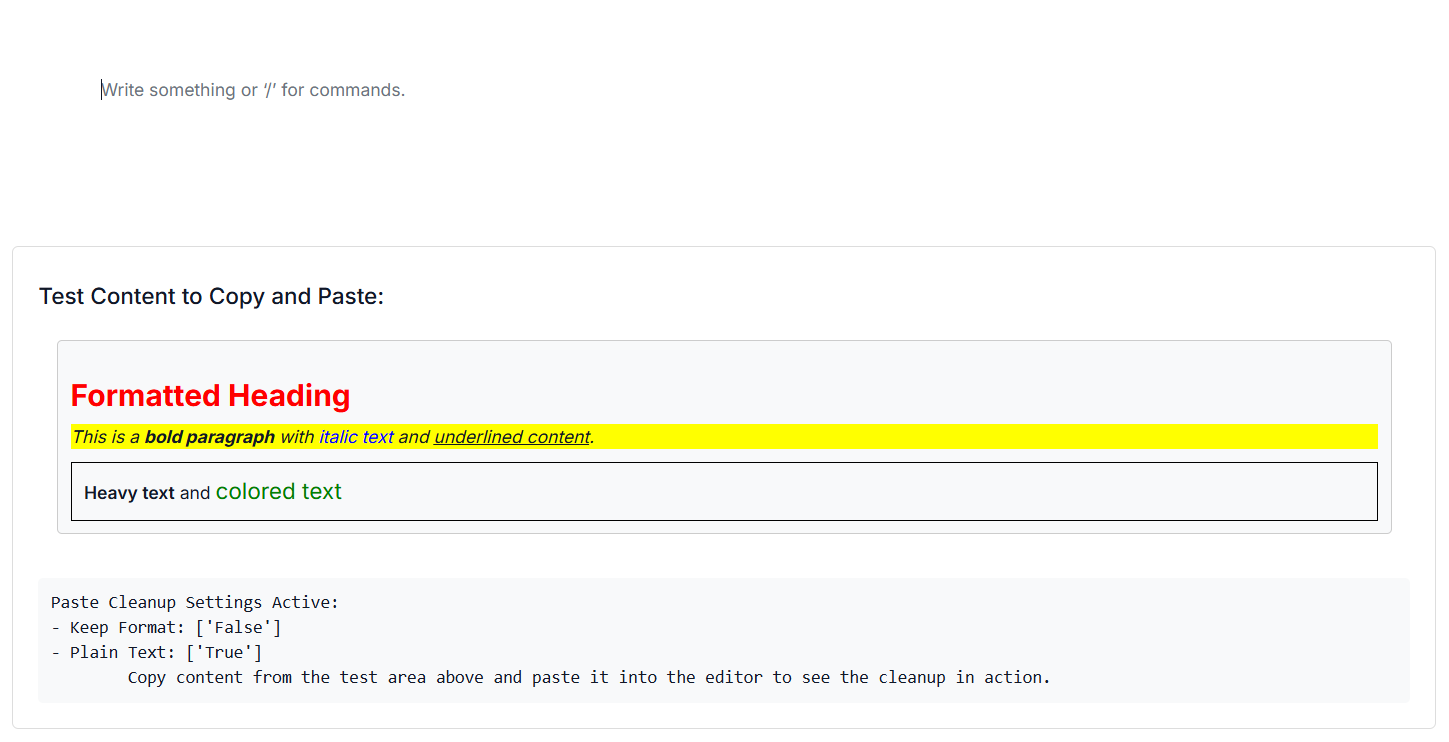Click the blue 'italic text' words
1449x742 pixels.
(x=356, y=437)
